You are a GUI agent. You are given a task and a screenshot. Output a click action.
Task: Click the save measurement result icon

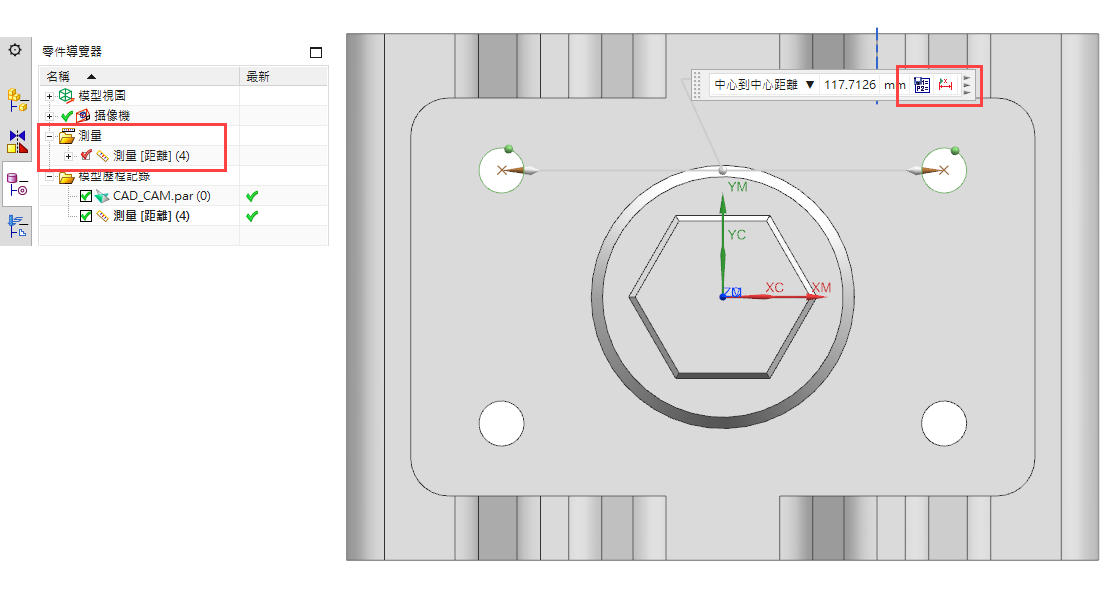(x=922, y=86)
